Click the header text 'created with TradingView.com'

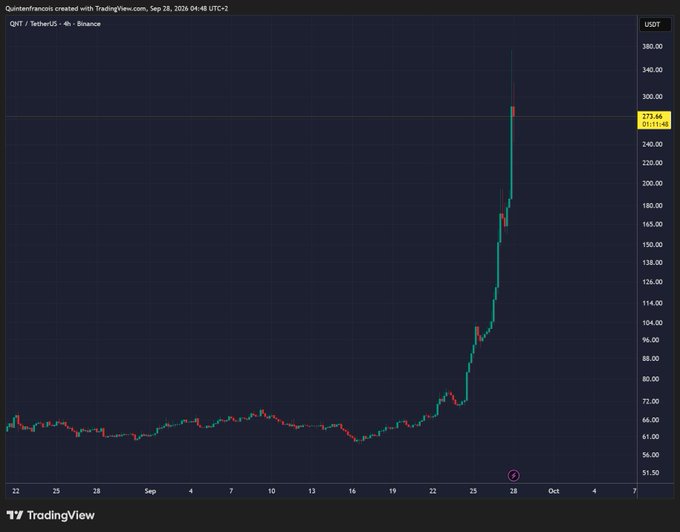pyautogui.click(x=100, y=8)
